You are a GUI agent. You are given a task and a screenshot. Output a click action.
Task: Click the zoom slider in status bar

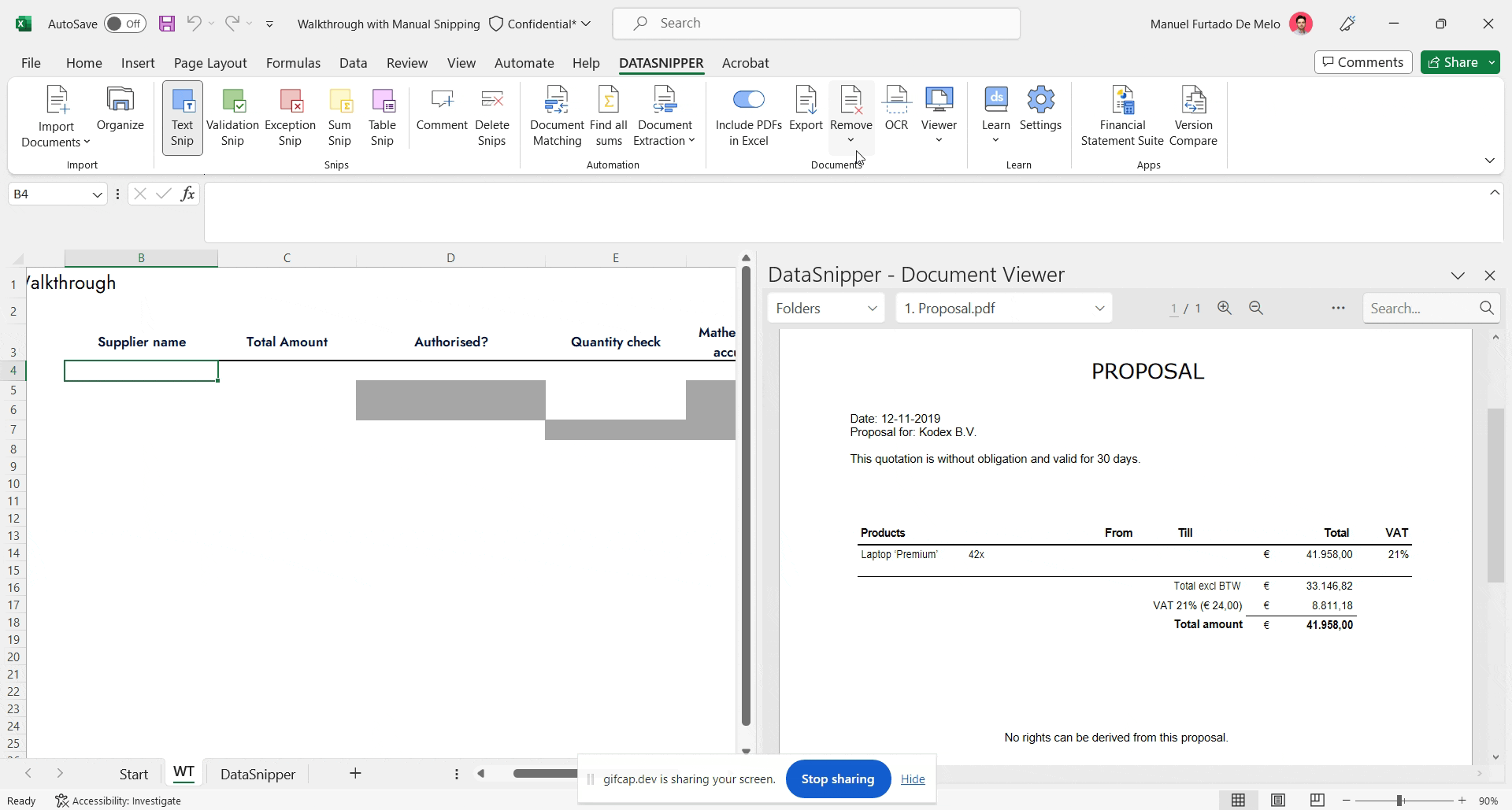[1400, 801]
